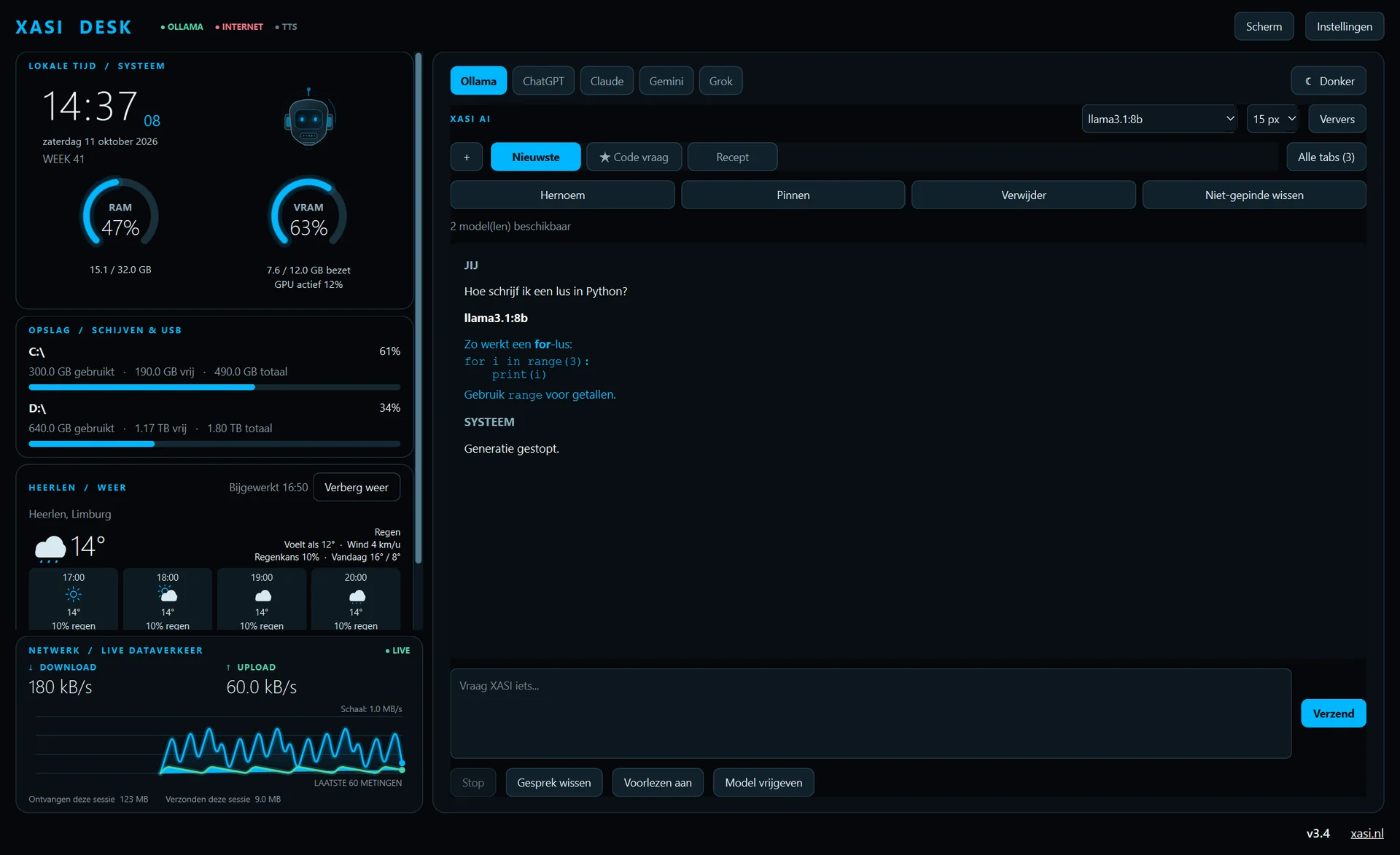
Task: Open the llama3.1:8b model dropdown
Action: pos(1159,119)
